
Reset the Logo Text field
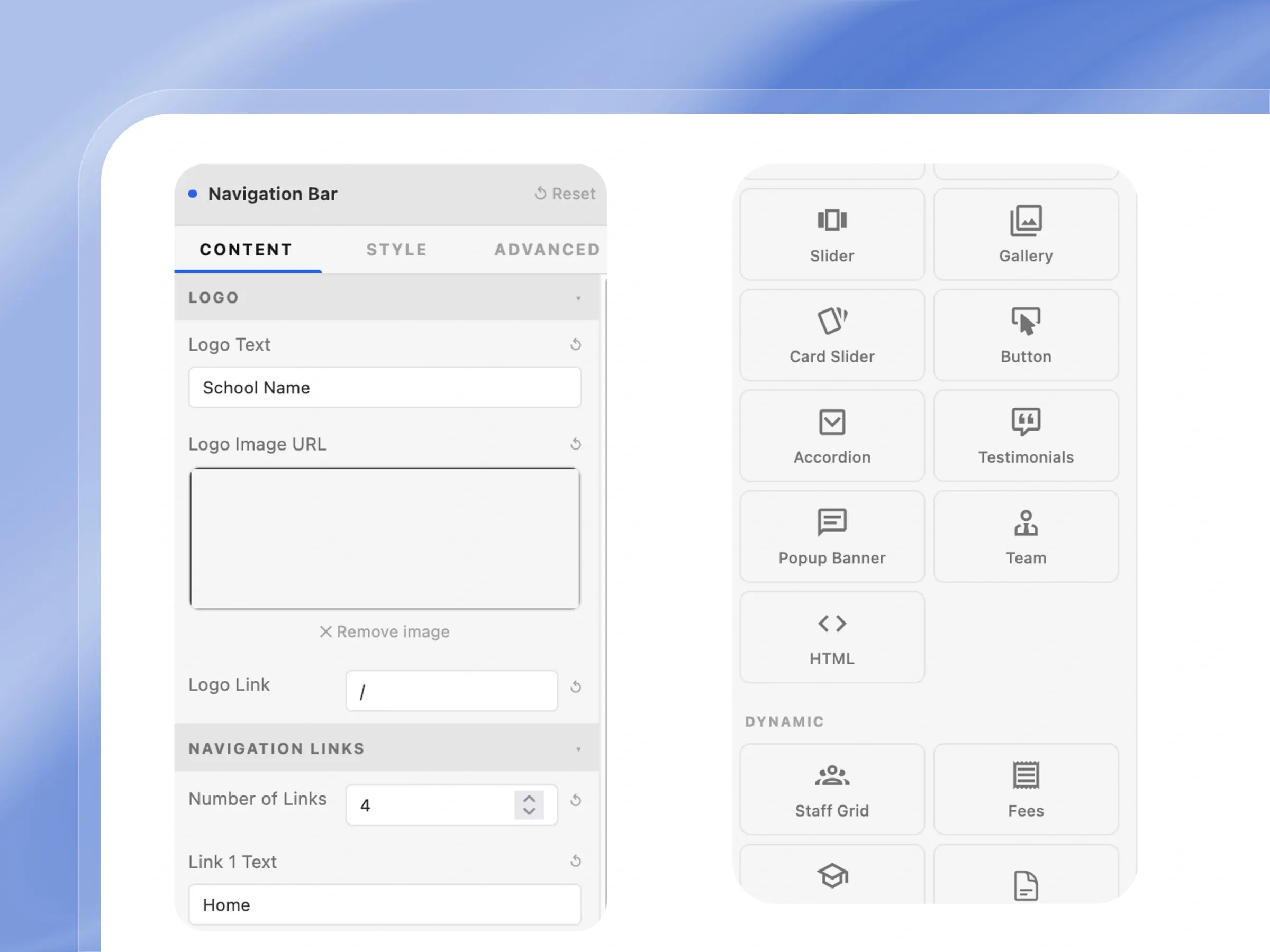tap(576, 344)
